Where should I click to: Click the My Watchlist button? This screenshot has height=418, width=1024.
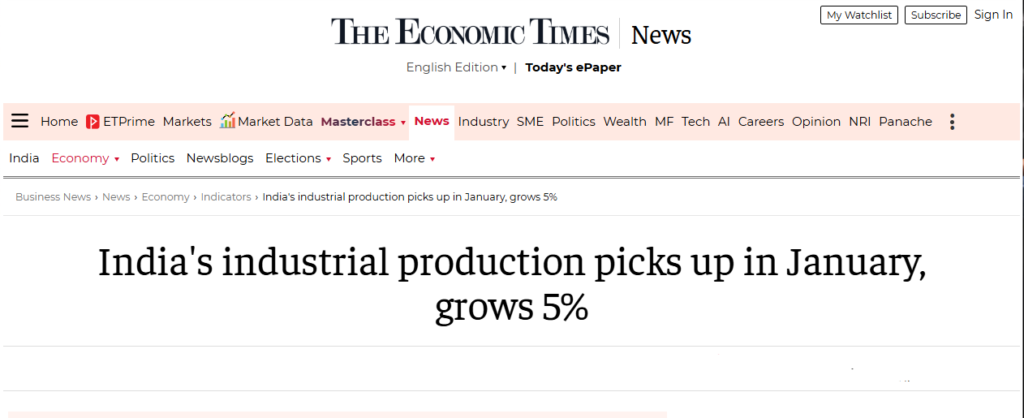pyautogui.click(x=859, y=15)
